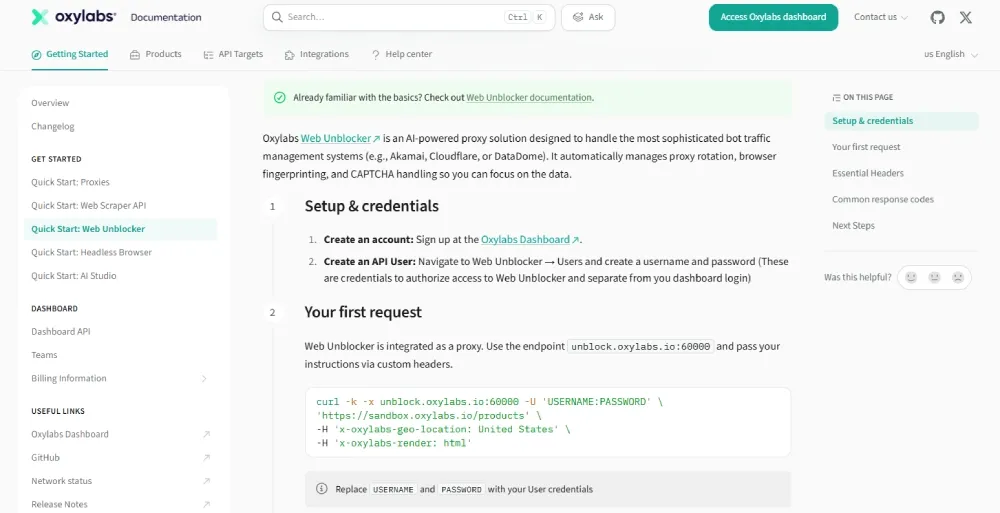Switch to the Getting Started tab

pyautogui.click(x=70, y=54)
